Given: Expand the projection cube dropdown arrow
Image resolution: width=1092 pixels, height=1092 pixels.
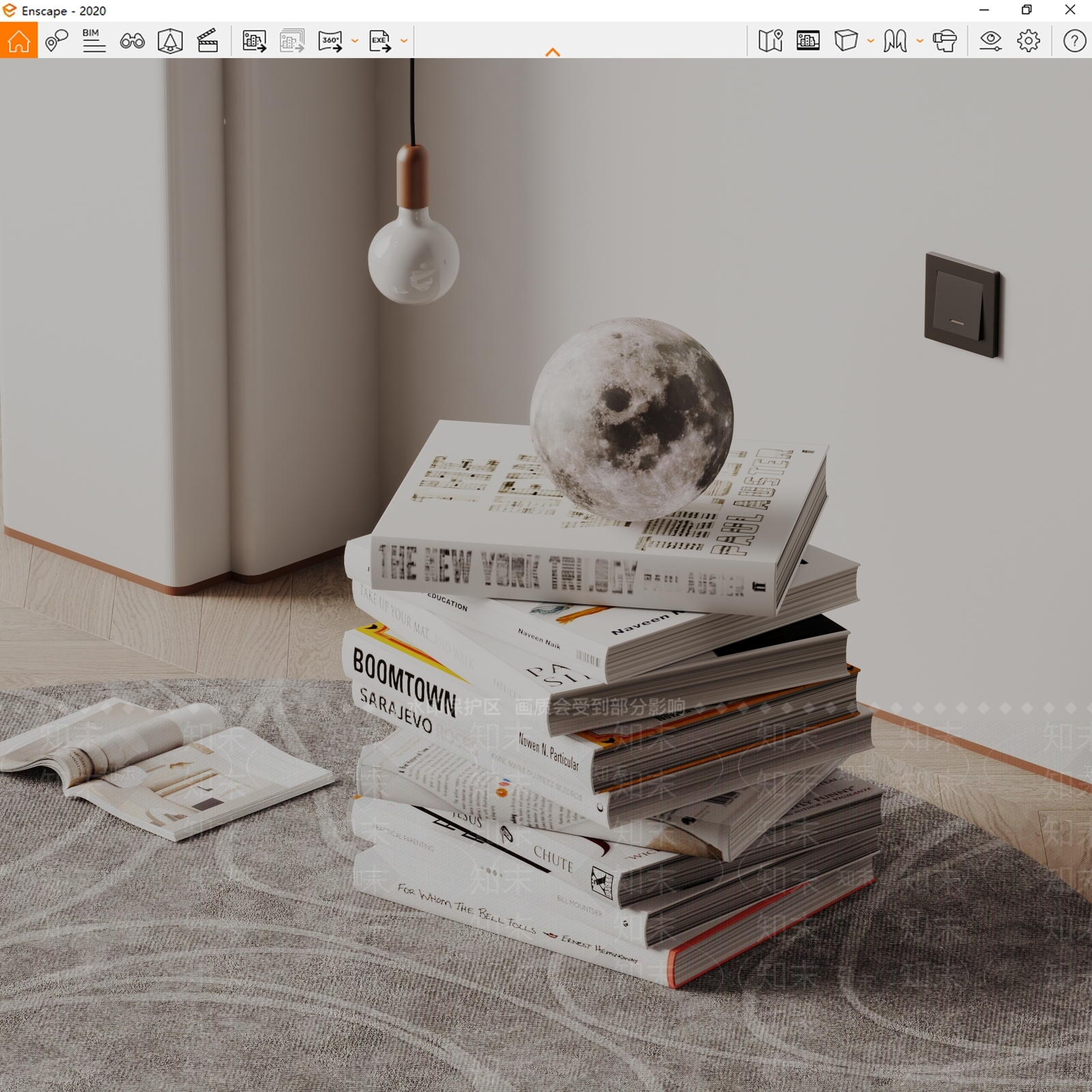Looking at the screenshot, I should point(871,41).
